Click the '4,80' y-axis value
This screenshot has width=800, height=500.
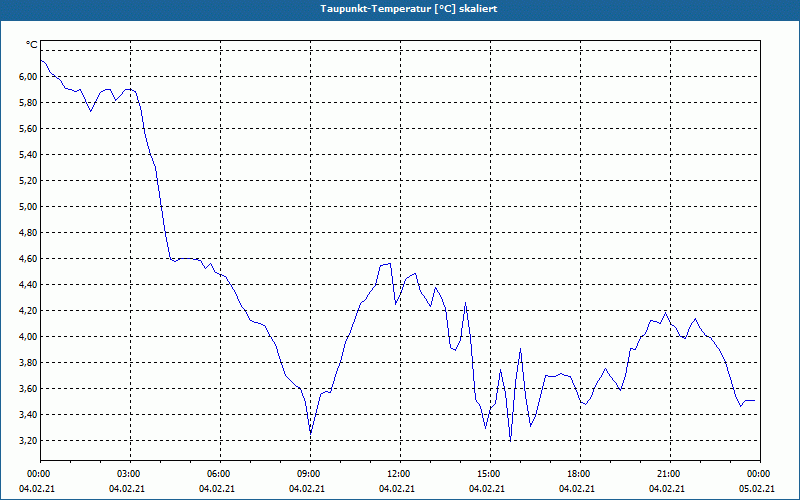(x=29, y=233)
